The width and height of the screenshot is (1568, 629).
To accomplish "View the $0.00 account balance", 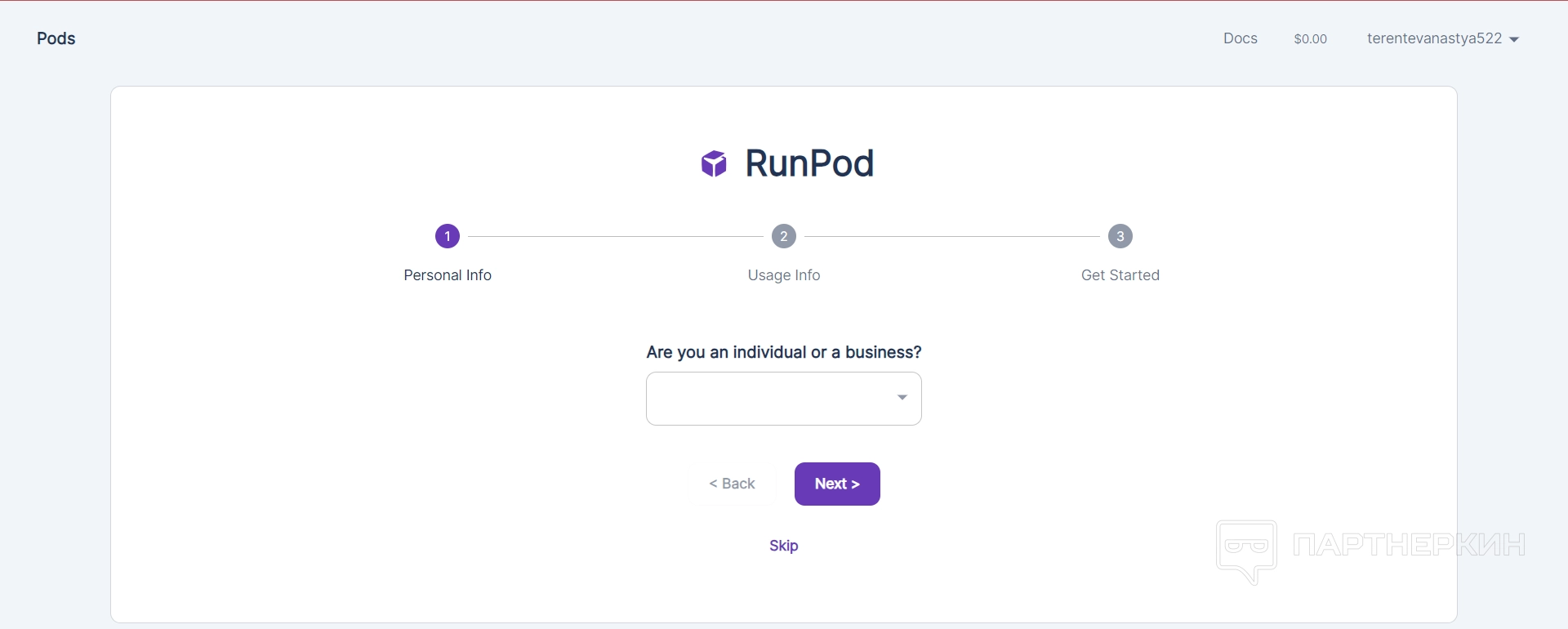I will (1310, 38).
